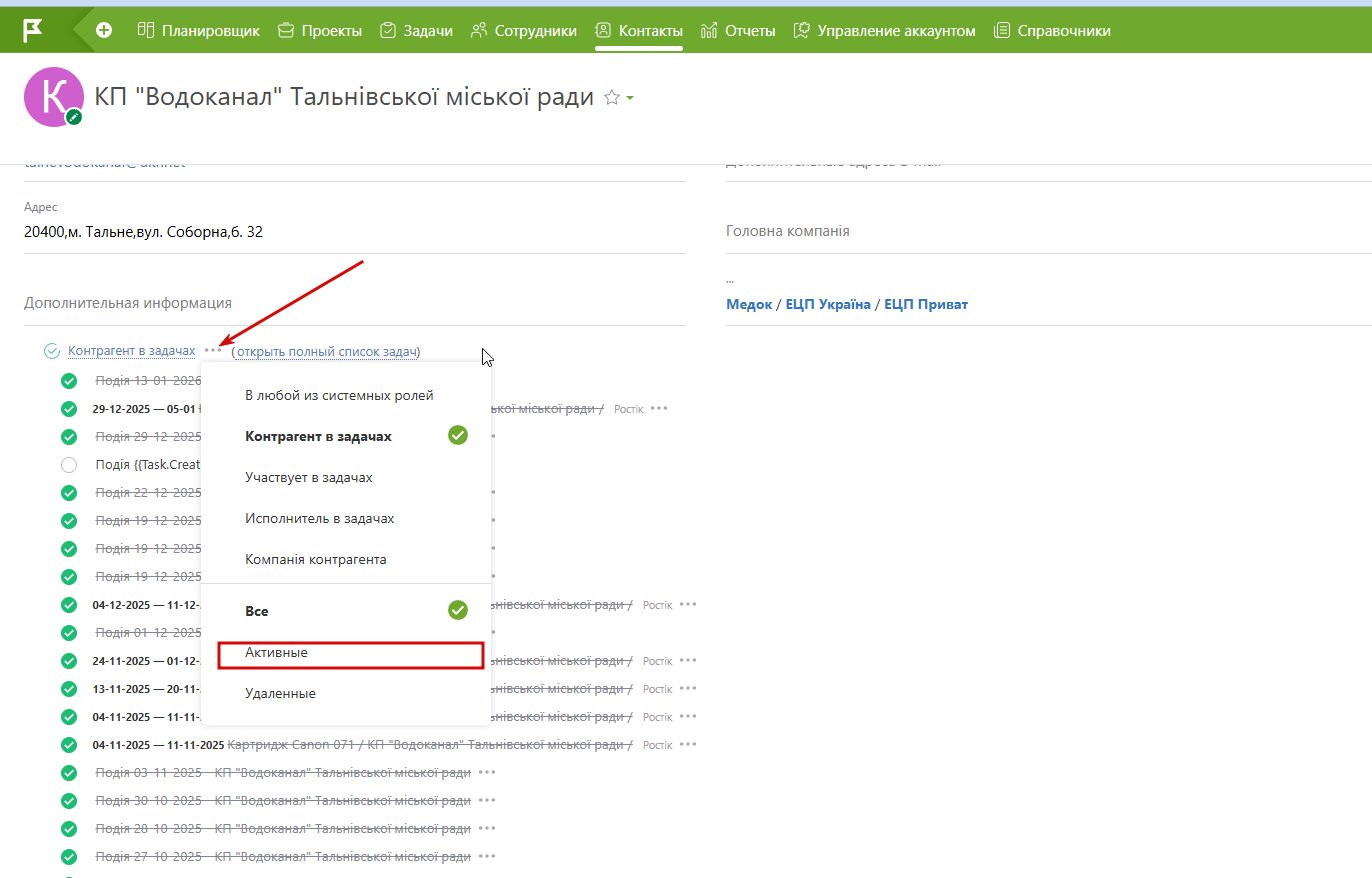Open the Отчеты section
This screenshot has width=1372, height=878.
(738, 31)
